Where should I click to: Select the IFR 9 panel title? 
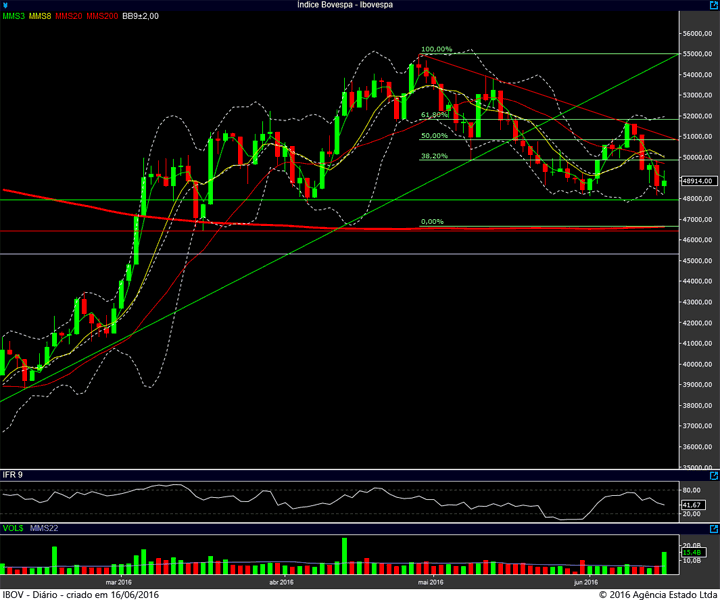(x=13, y=475)
